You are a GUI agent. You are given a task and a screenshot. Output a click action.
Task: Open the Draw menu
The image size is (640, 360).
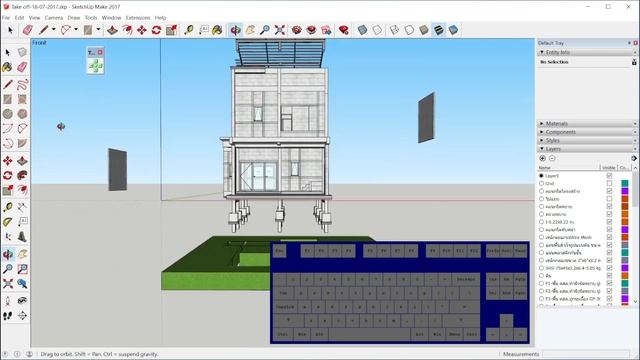(73, 18)
